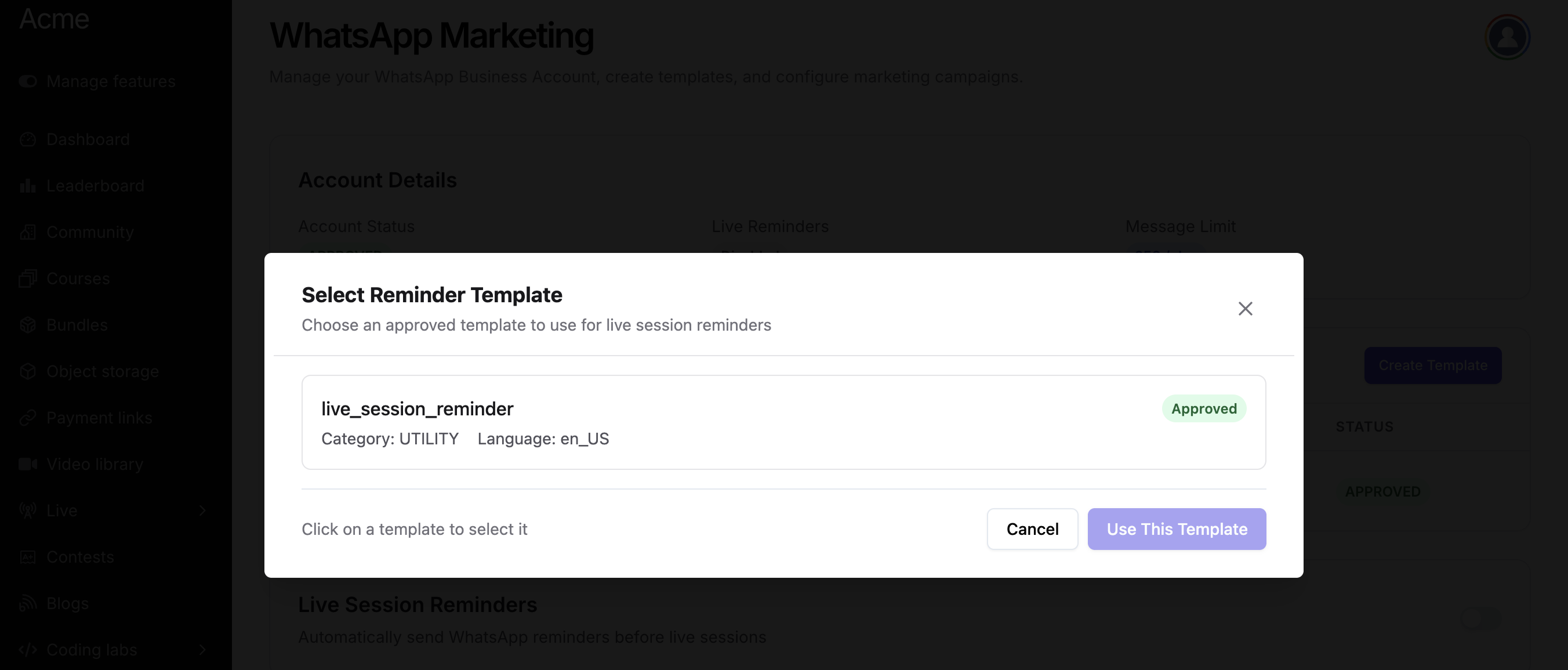Click the Use This Template button
Screen dimensions: 1568x670
tap(1176, 528)
